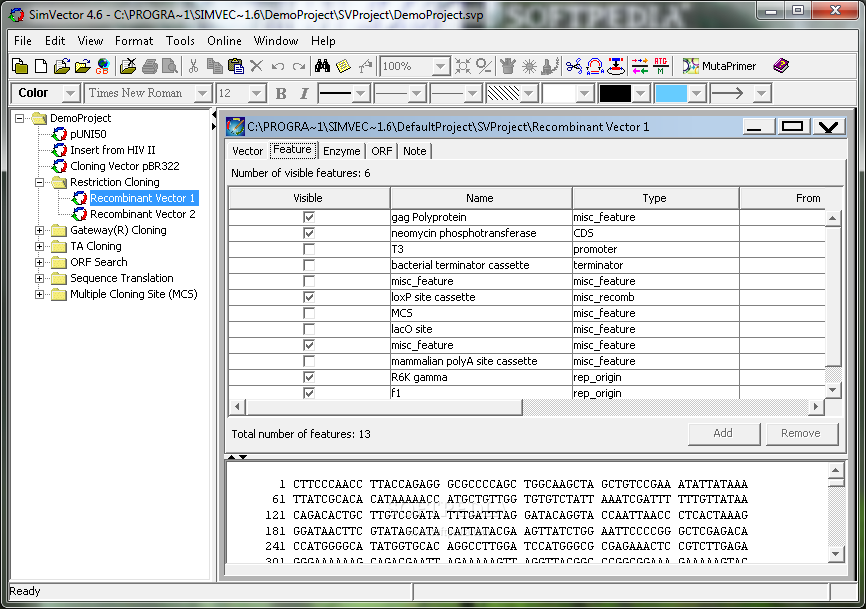Select pUNI50 in the project tree

point(88,134)
